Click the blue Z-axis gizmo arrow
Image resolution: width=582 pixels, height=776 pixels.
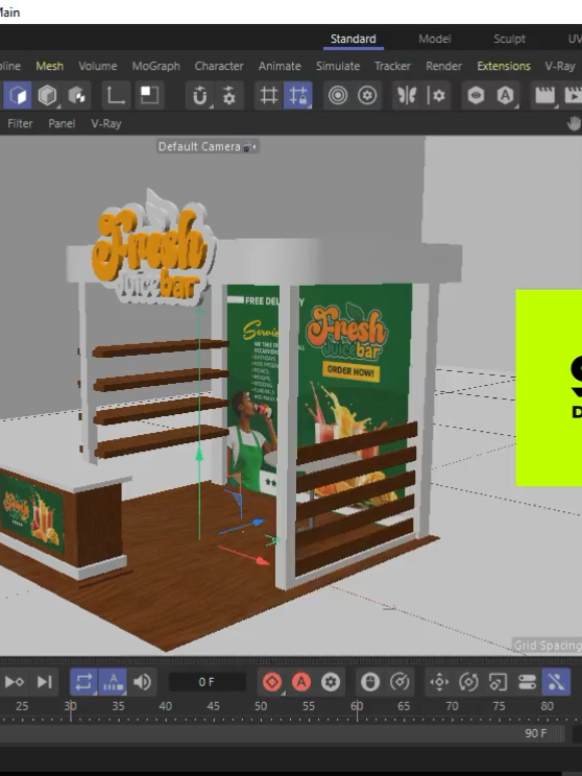[x=258, y=522]
